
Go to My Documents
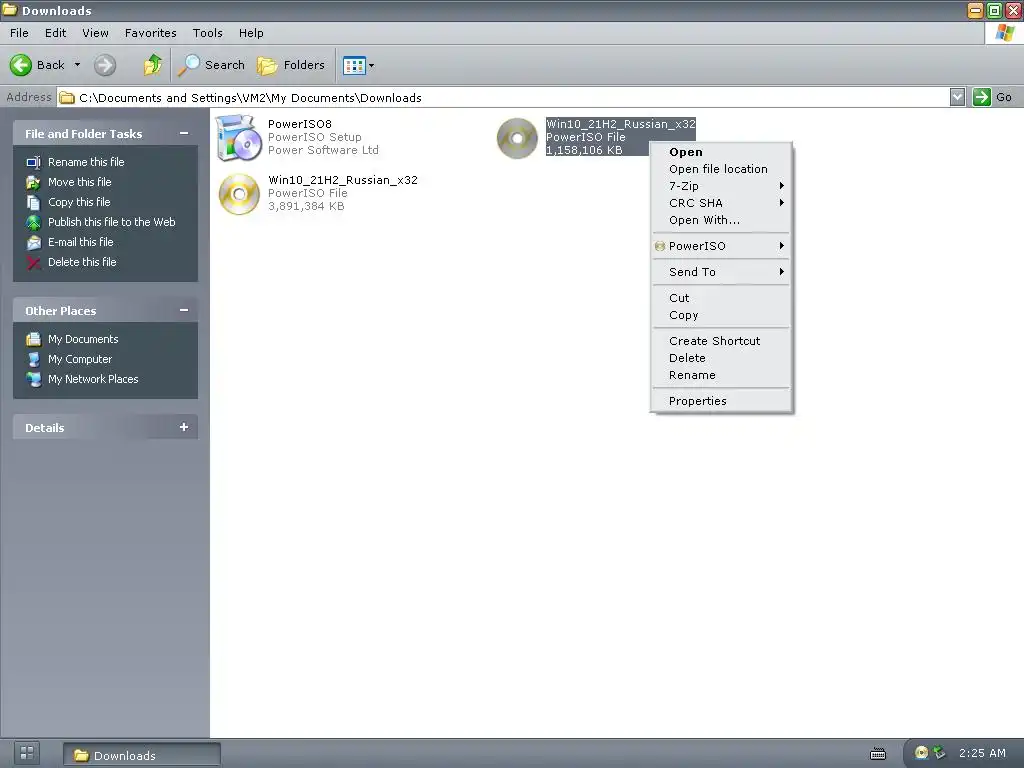point(83,339)
